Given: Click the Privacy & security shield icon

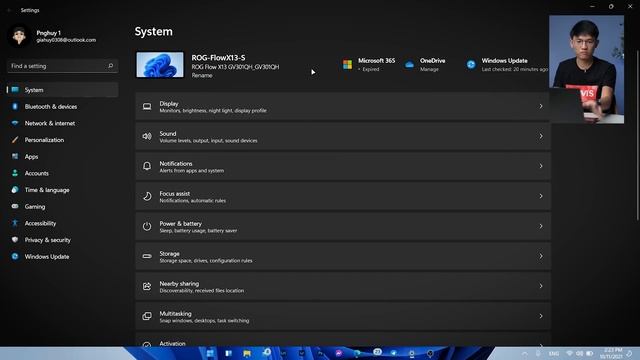Looking at the screenshot, I should [x=15, y=240].
